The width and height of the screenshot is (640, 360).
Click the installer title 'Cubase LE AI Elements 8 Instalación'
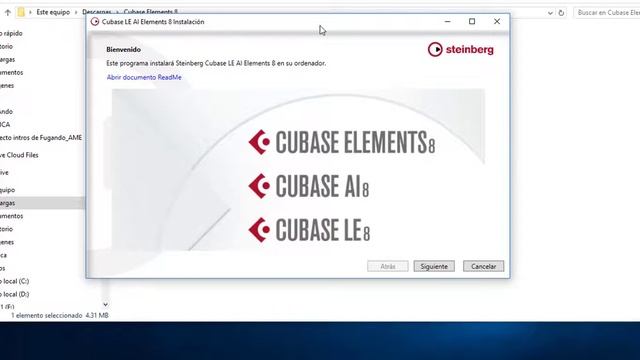153,22
